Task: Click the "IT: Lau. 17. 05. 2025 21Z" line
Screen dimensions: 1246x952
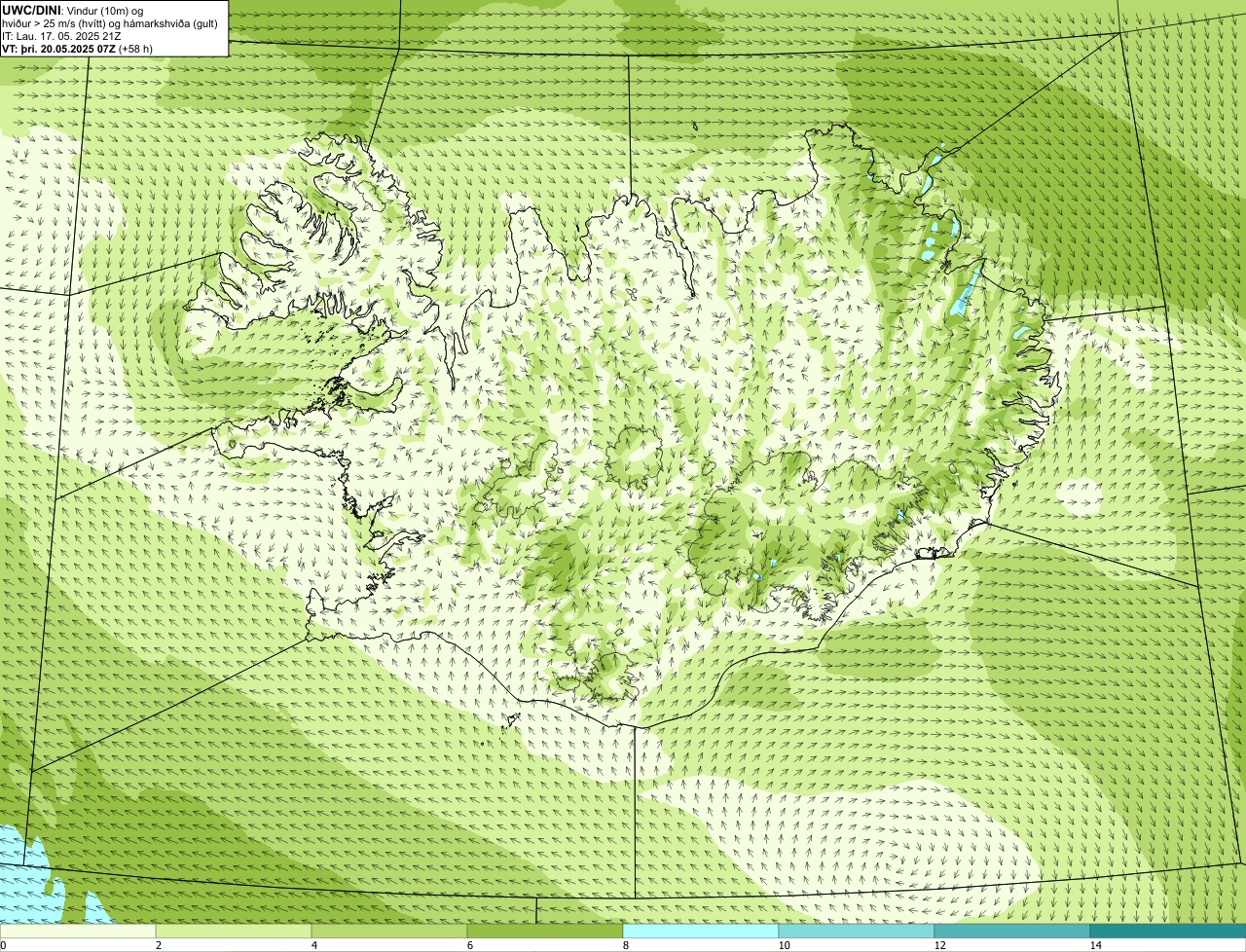Action: (62, 36)
